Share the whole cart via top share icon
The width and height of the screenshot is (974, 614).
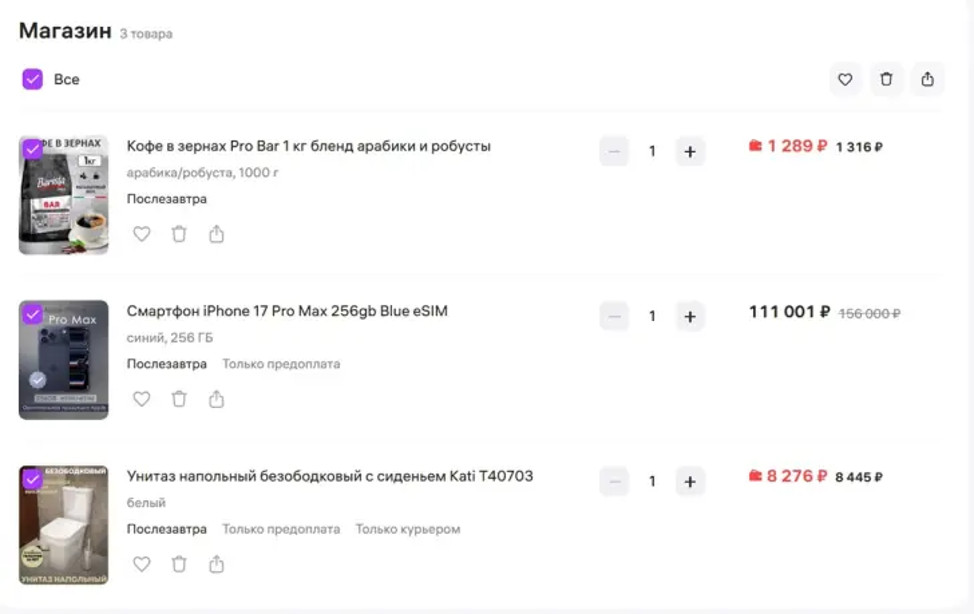pyautogui.click(x=927, y=80)
